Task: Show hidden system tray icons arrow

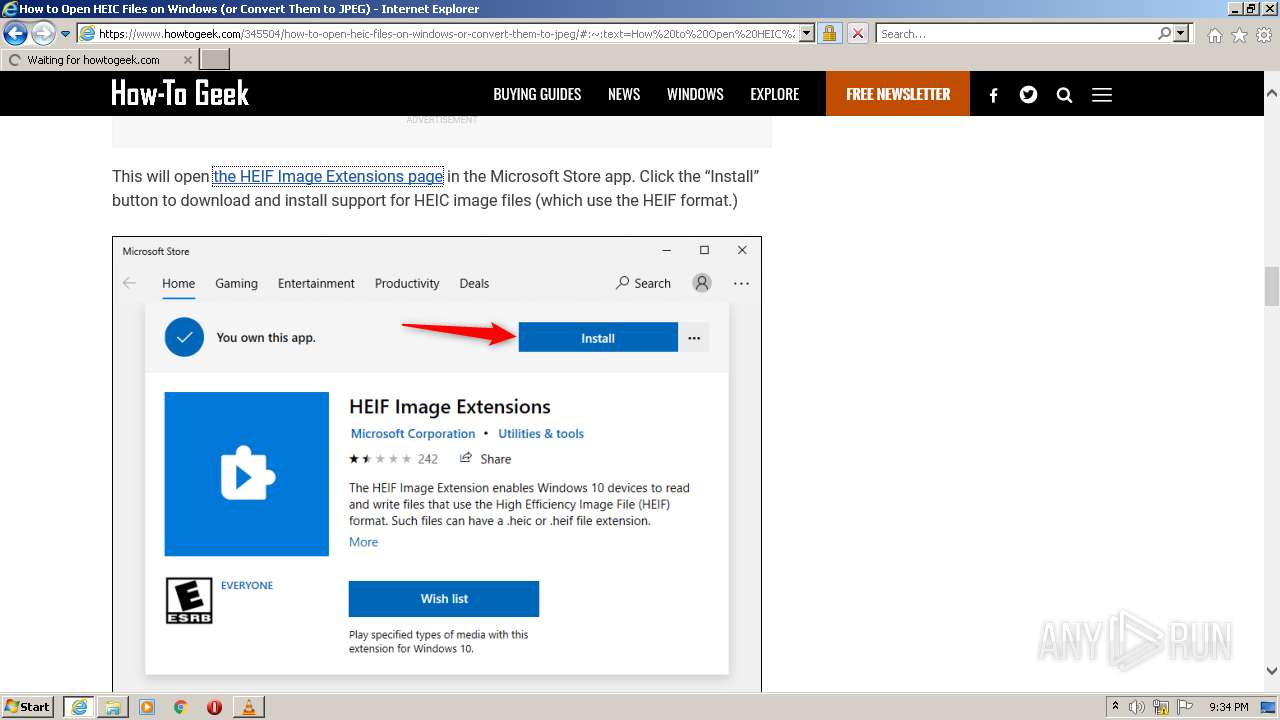Action: point(1115,707)
